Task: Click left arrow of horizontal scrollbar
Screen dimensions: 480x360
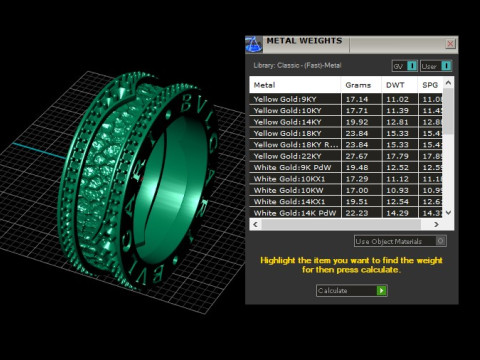Action: pyautogui.click(x=255, y=224)
